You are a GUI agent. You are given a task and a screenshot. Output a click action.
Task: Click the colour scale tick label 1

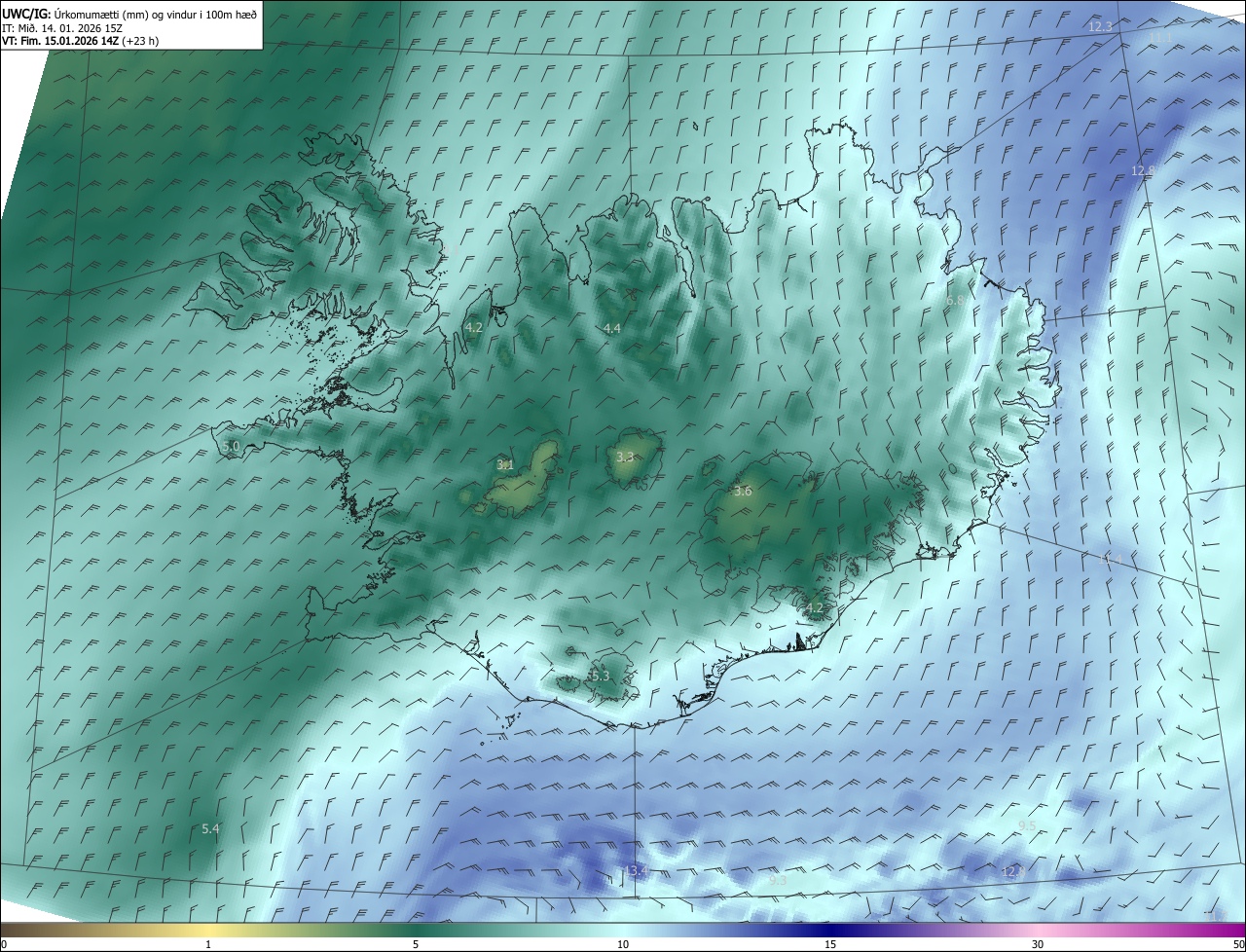click(x=208, y=944)
